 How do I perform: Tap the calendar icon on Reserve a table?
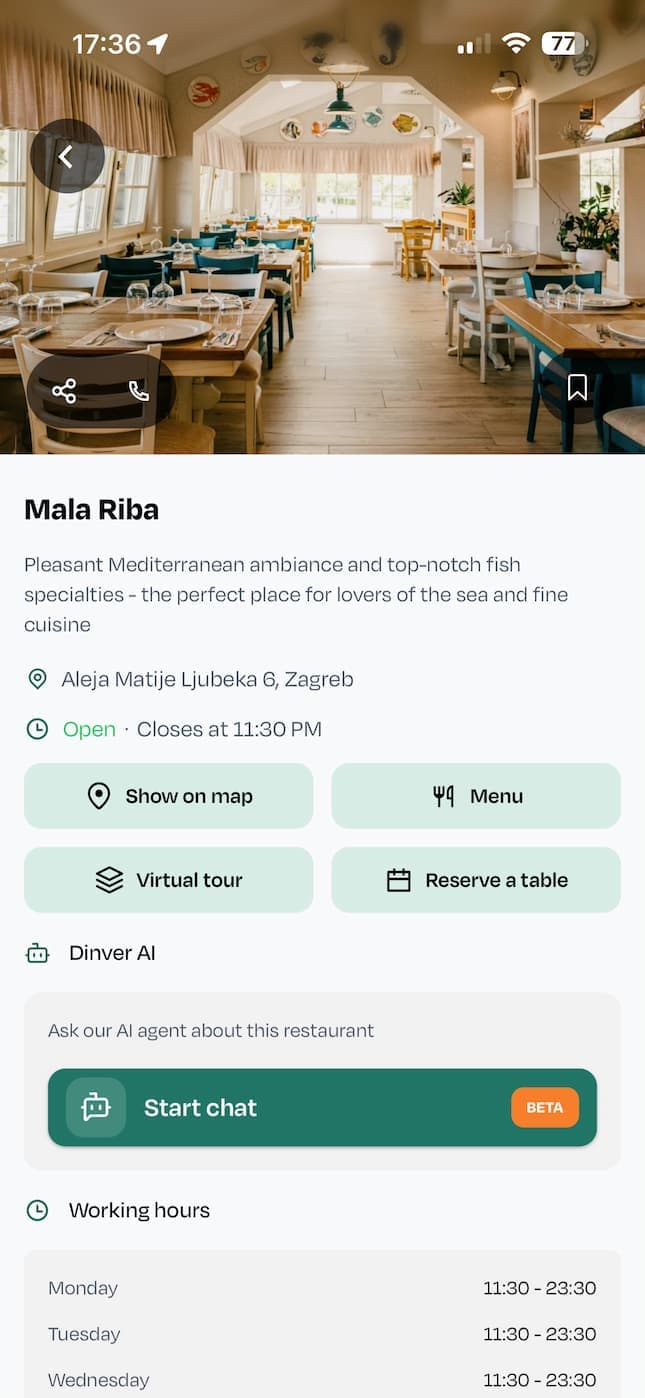[x=399, y=880]
